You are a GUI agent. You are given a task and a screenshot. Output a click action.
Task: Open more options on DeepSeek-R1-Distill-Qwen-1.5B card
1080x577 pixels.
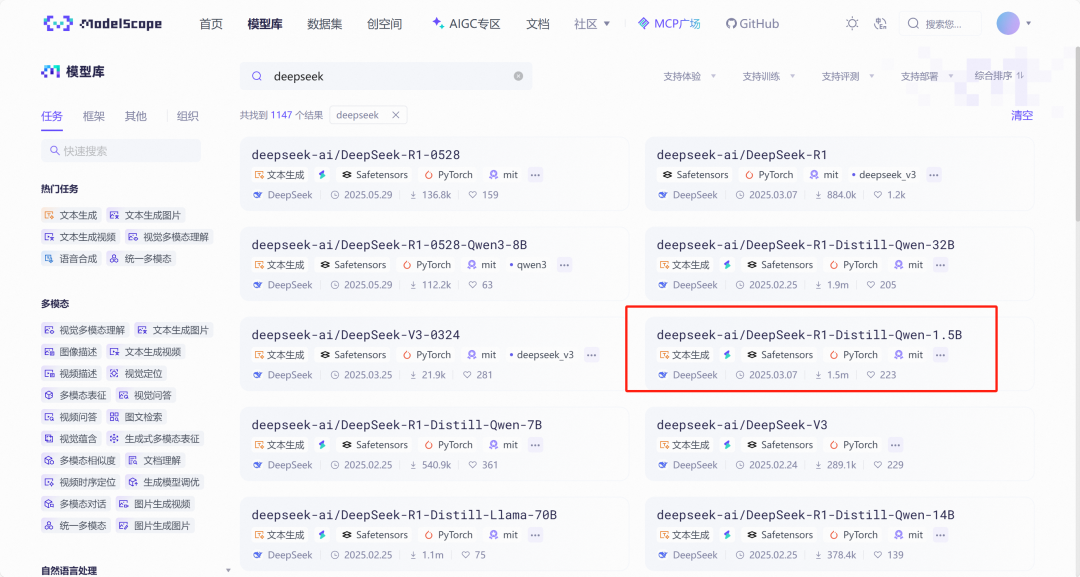pyautogui.click(x=940, y=355)
